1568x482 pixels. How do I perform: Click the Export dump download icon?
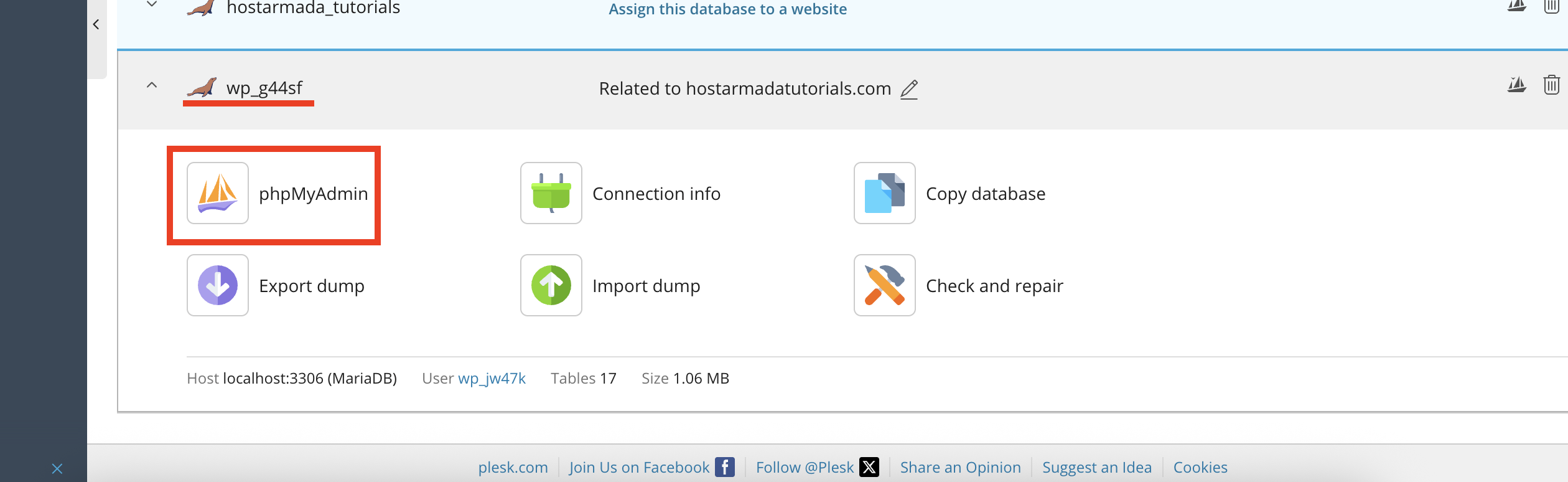[x=218, y=285]
